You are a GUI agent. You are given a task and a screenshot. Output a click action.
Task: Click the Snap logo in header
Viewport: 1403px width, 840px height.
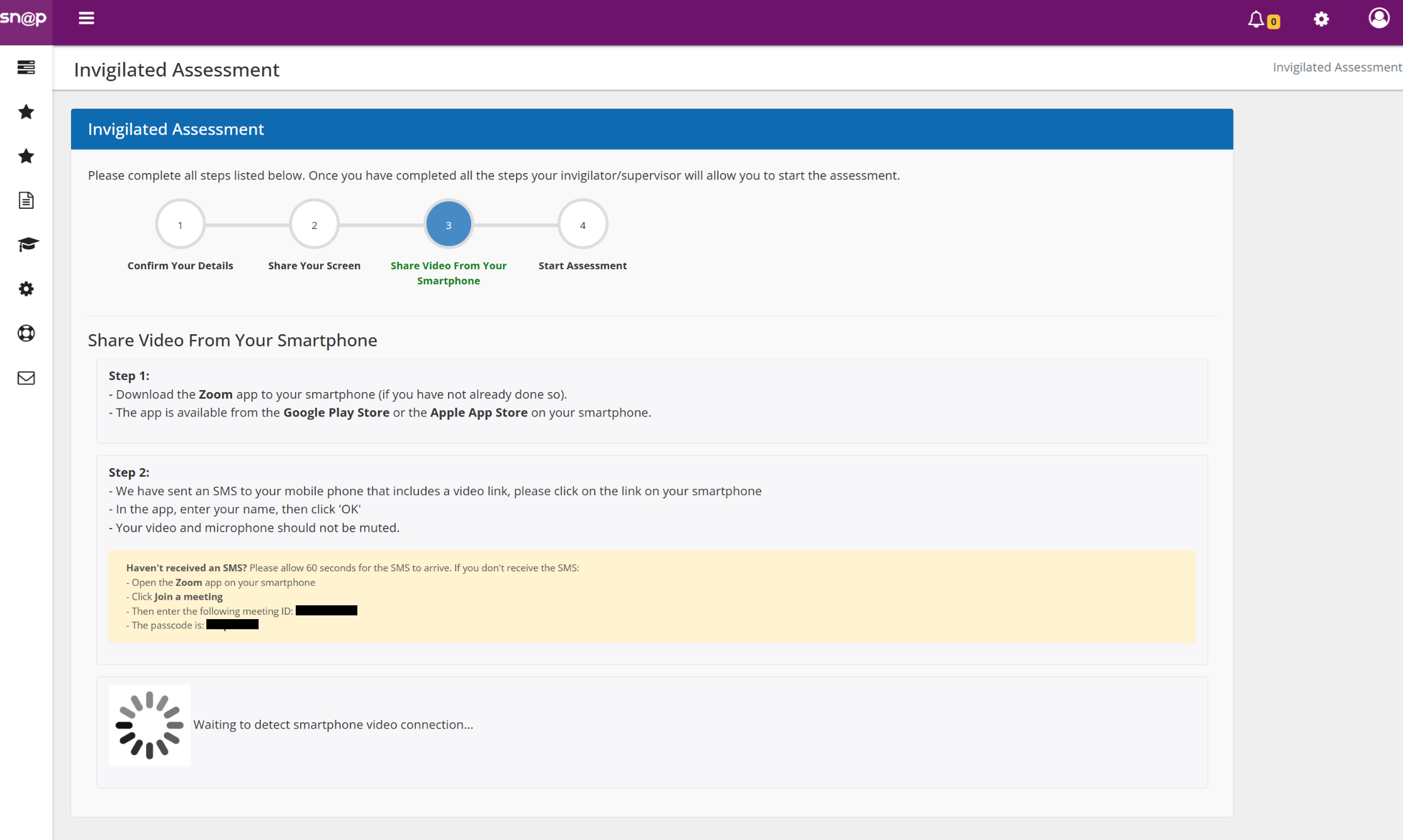point(24,19)
